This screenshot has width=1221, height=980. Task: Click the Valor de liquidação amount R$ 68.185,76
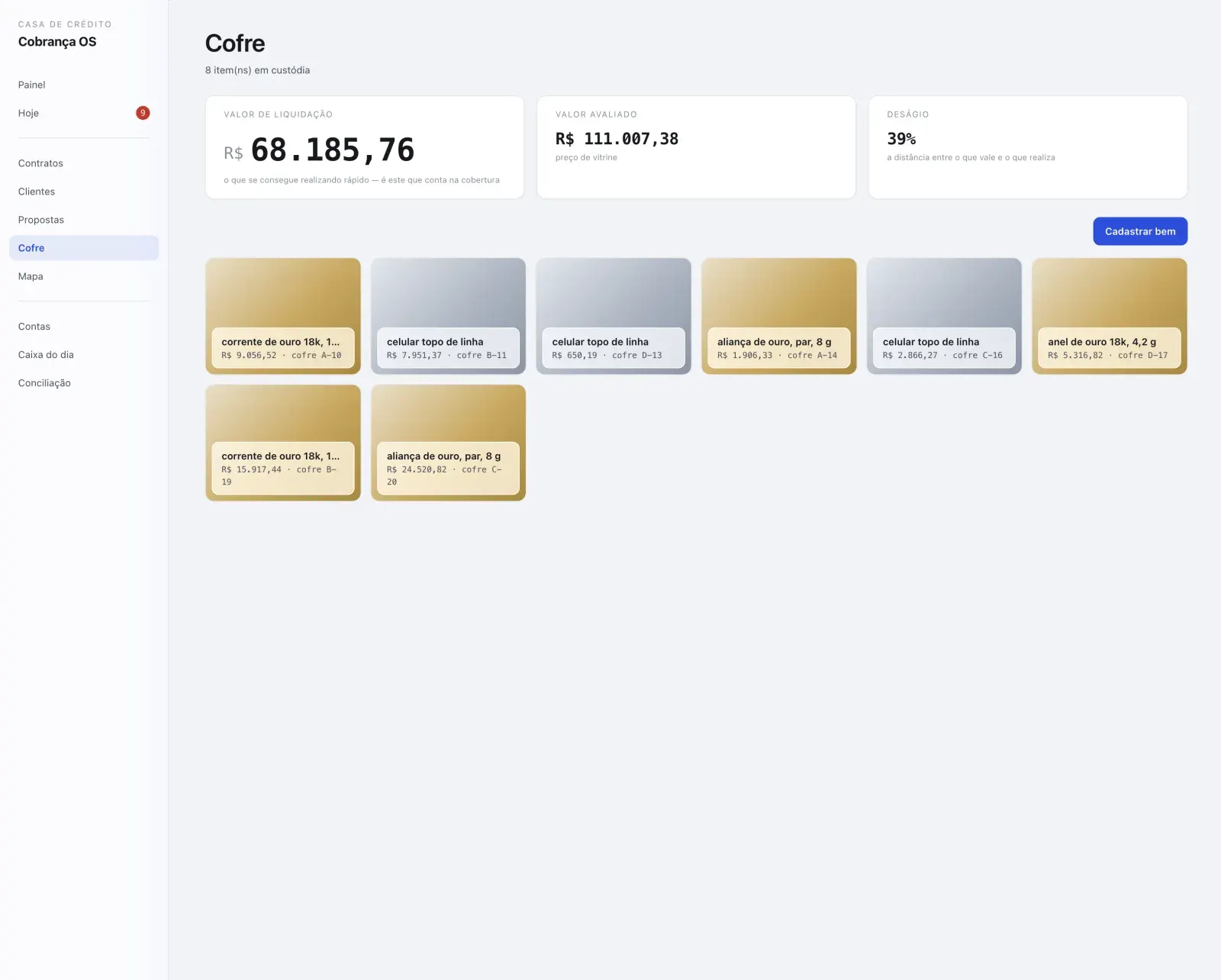[319, 150]
